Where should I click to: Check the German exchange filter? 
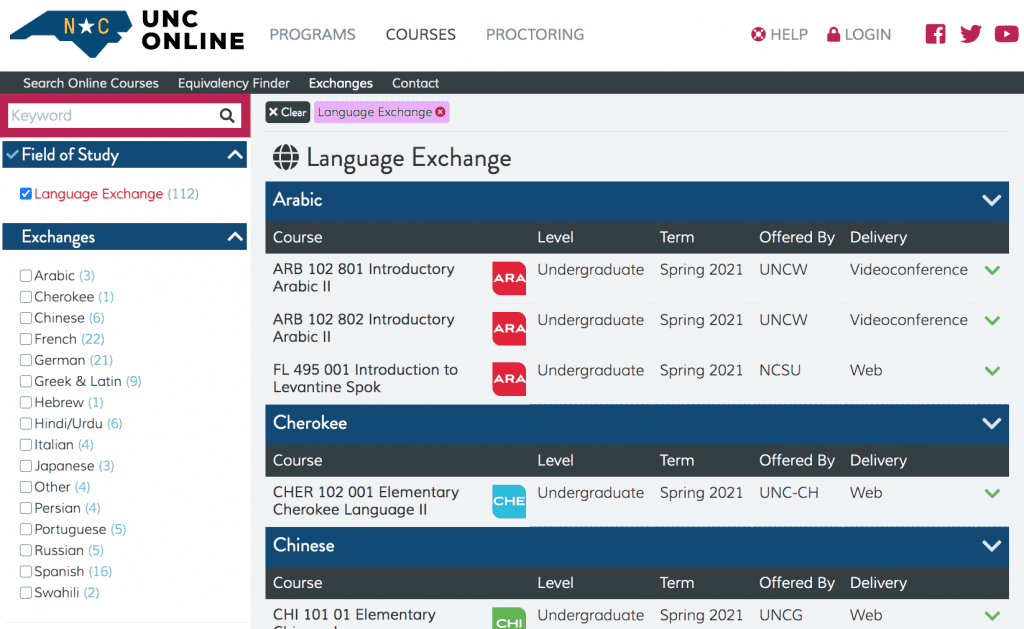click(x=25, y=360)
